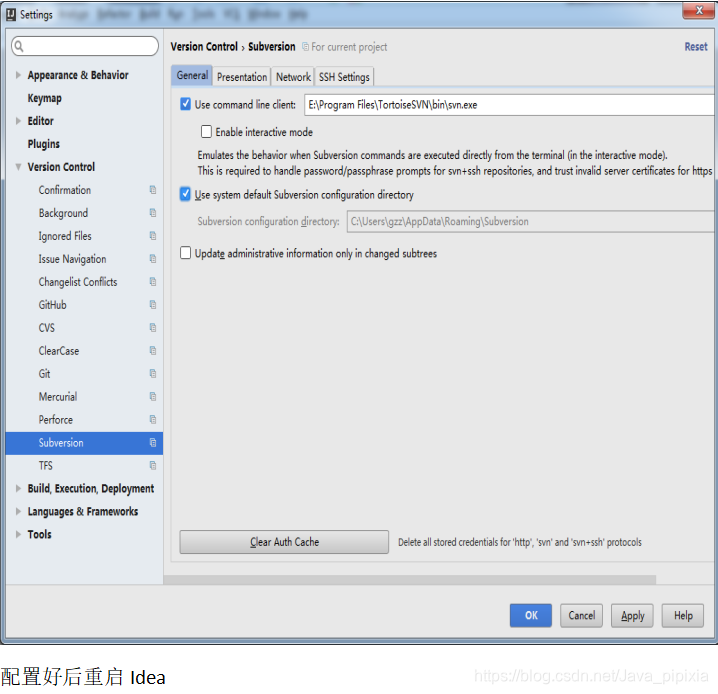The width and height of the screenshot is (718, 694).
Task: Click the project-level icon next to CVS
Action: [153, 328]
